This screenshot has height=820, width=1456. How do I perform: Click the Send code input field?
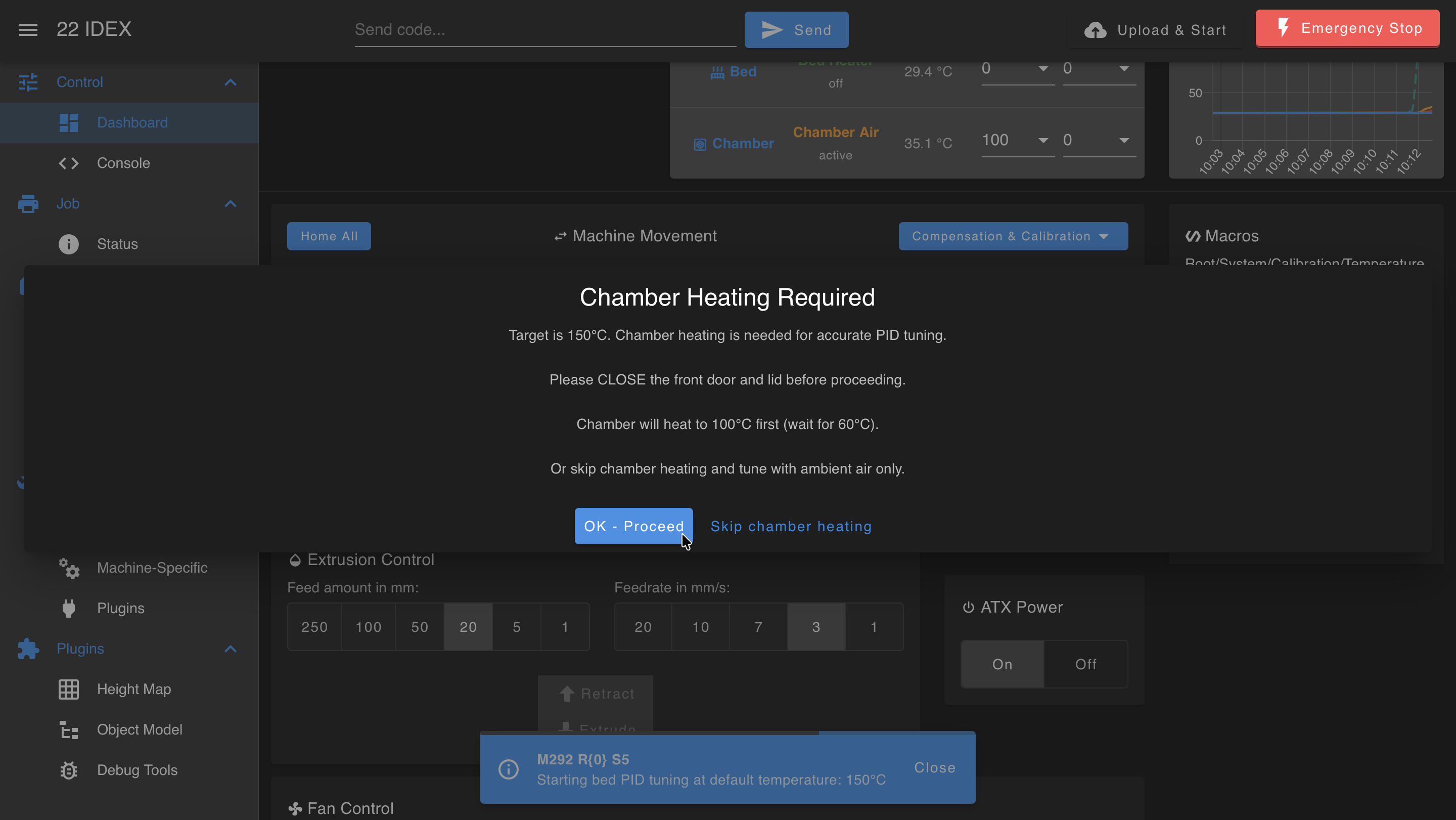(x=545, y=30)
